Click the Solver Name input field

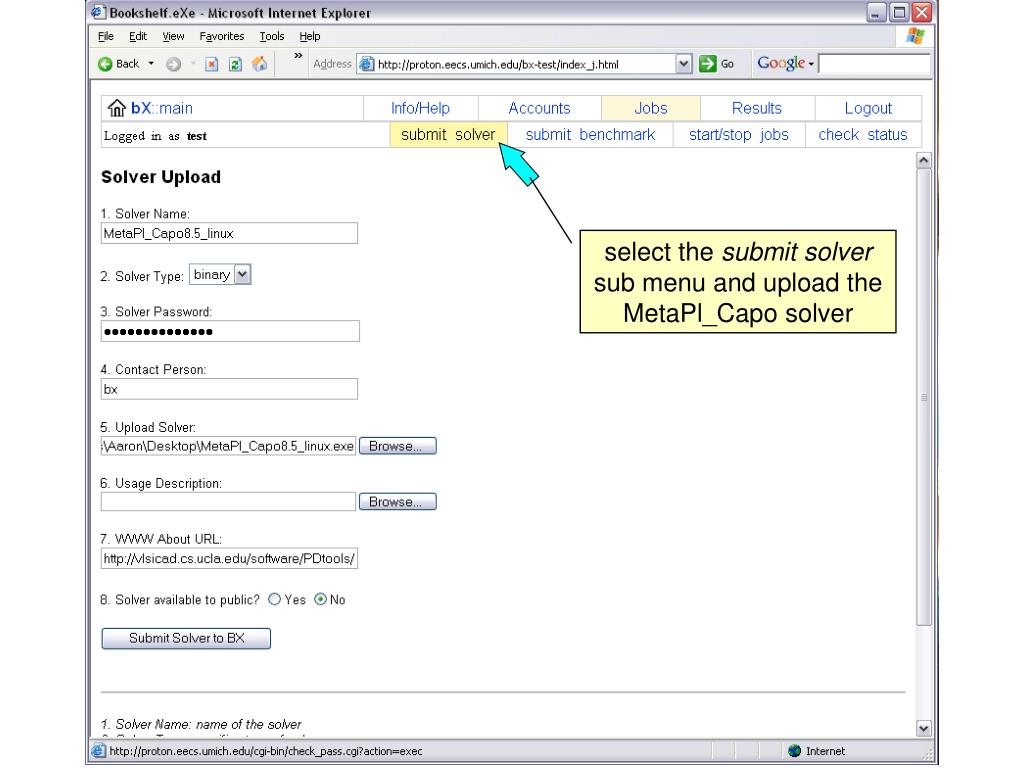pyautogui.click(x=229, y=233)
